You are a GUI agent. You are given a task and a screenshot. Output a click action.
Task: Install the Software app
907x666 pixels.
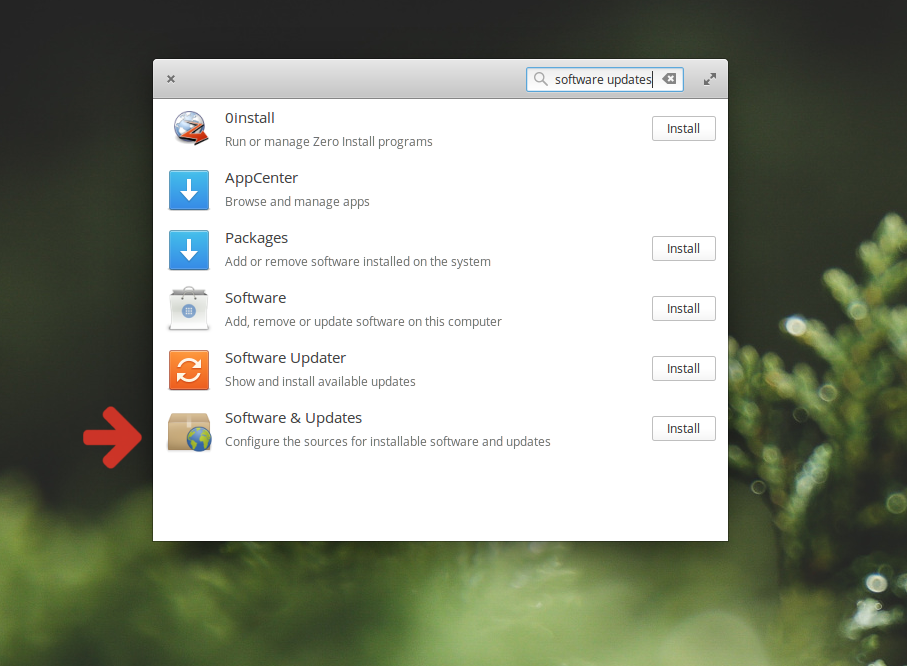(x=684, y=308)
